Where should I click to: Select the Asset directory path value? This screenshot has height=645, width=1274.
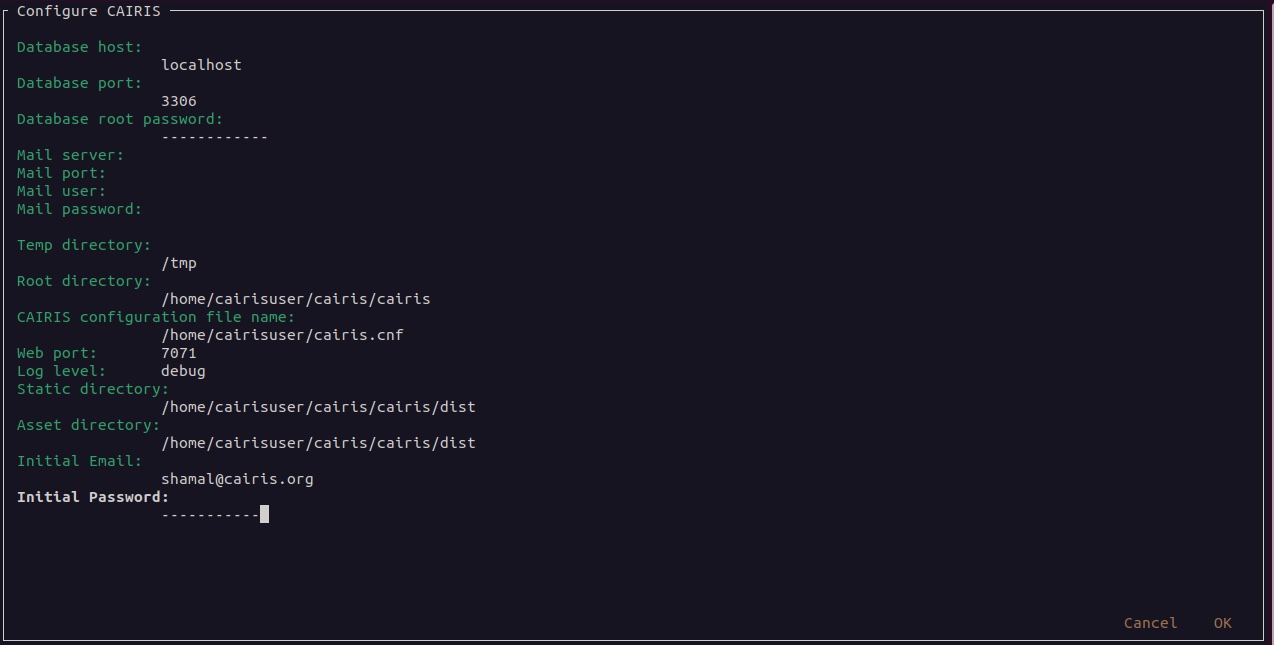(x=318, y=443)
